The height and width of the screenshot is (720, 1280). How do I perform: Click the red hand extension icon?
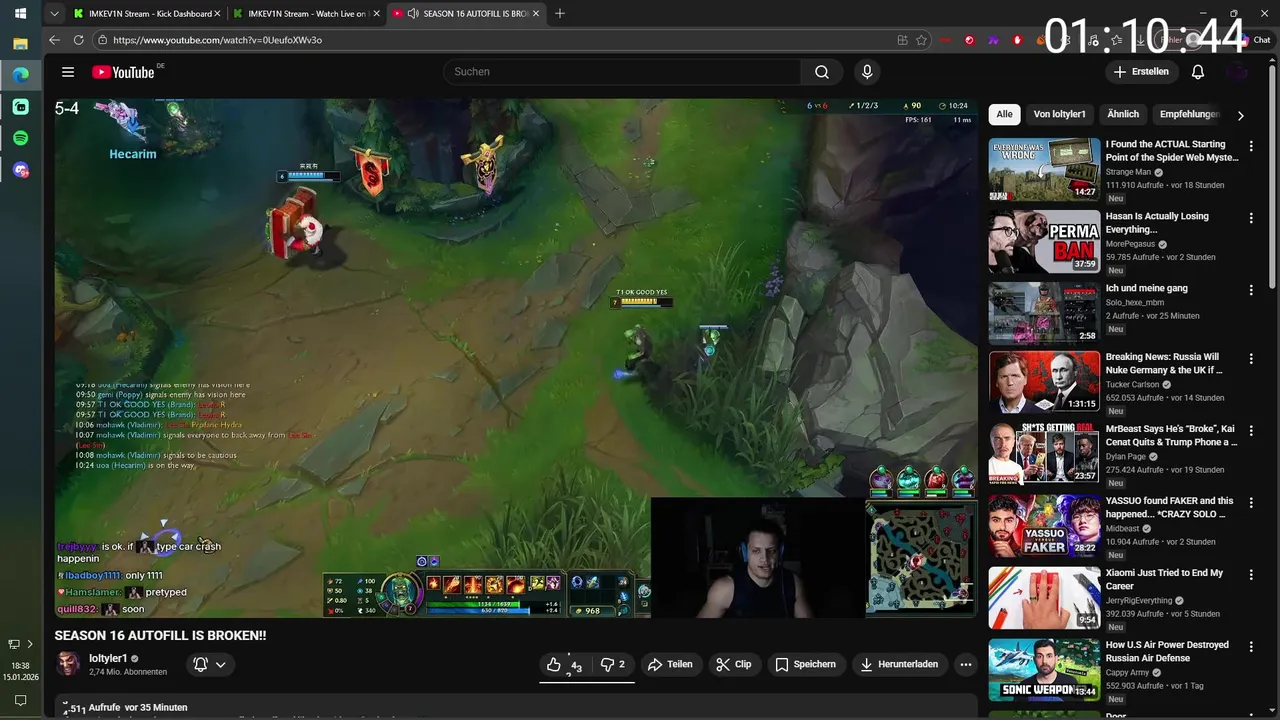pyautogui.click(x=1018, y=40)
